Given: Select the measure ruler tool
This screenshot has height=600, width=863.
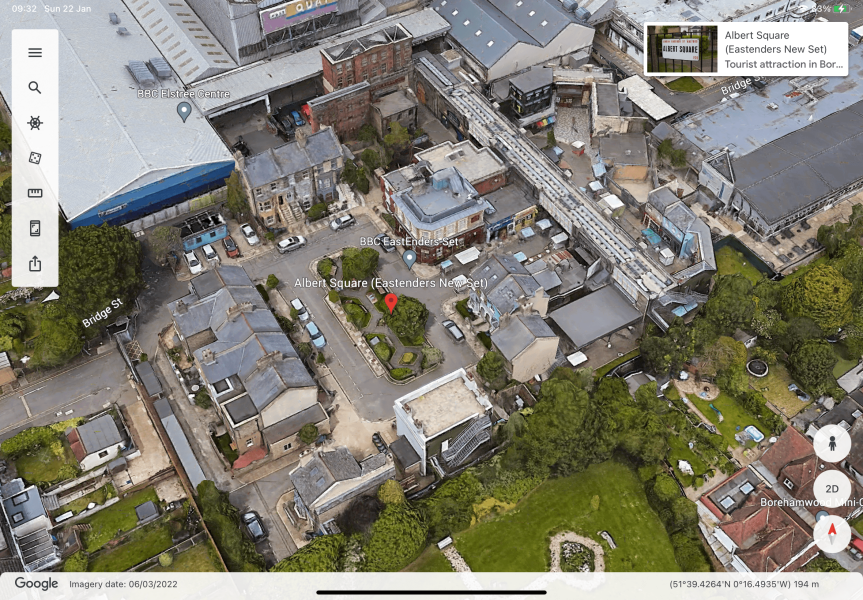Looking at the screenshot, I should point(35,193).
